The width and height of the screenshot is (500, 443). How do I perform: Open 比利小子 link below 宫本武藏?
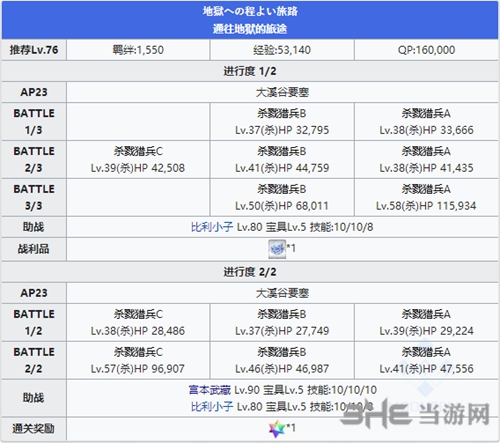[212, 406]
